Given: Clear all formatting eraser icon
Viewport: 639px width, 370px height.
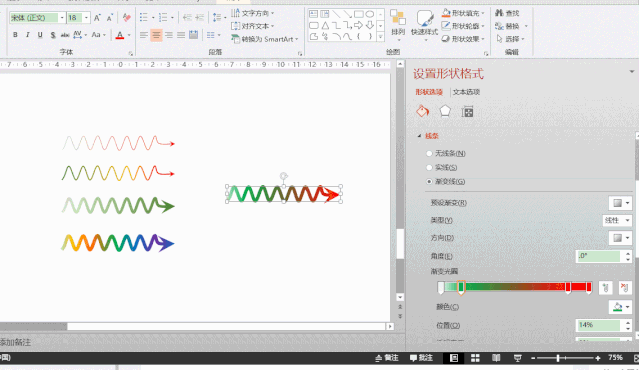Looking at the screenshot, I should click(127, 18).
